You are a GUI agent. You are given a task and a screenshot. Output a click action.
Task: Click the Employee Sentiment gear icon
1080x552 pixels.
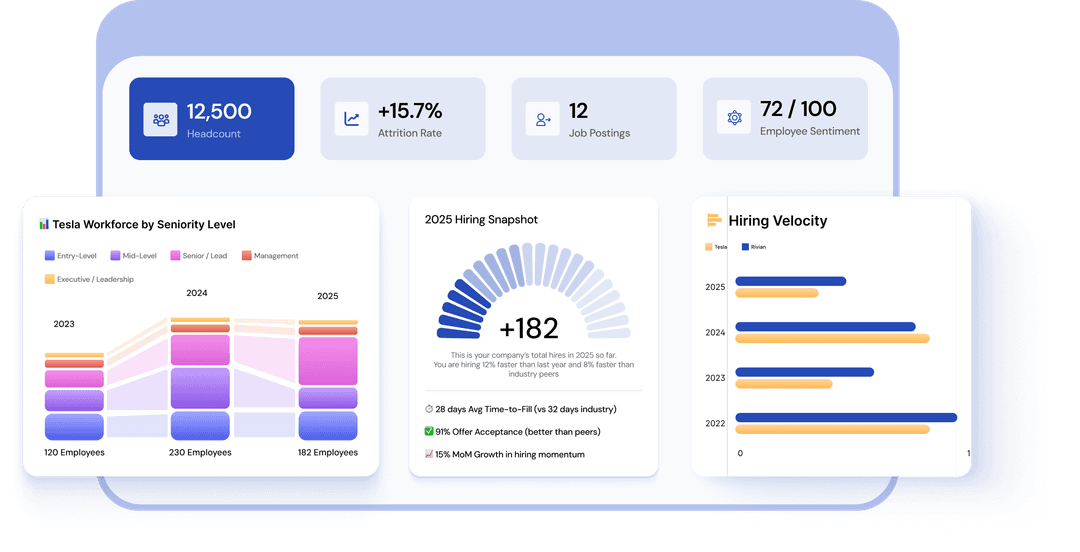734,118
